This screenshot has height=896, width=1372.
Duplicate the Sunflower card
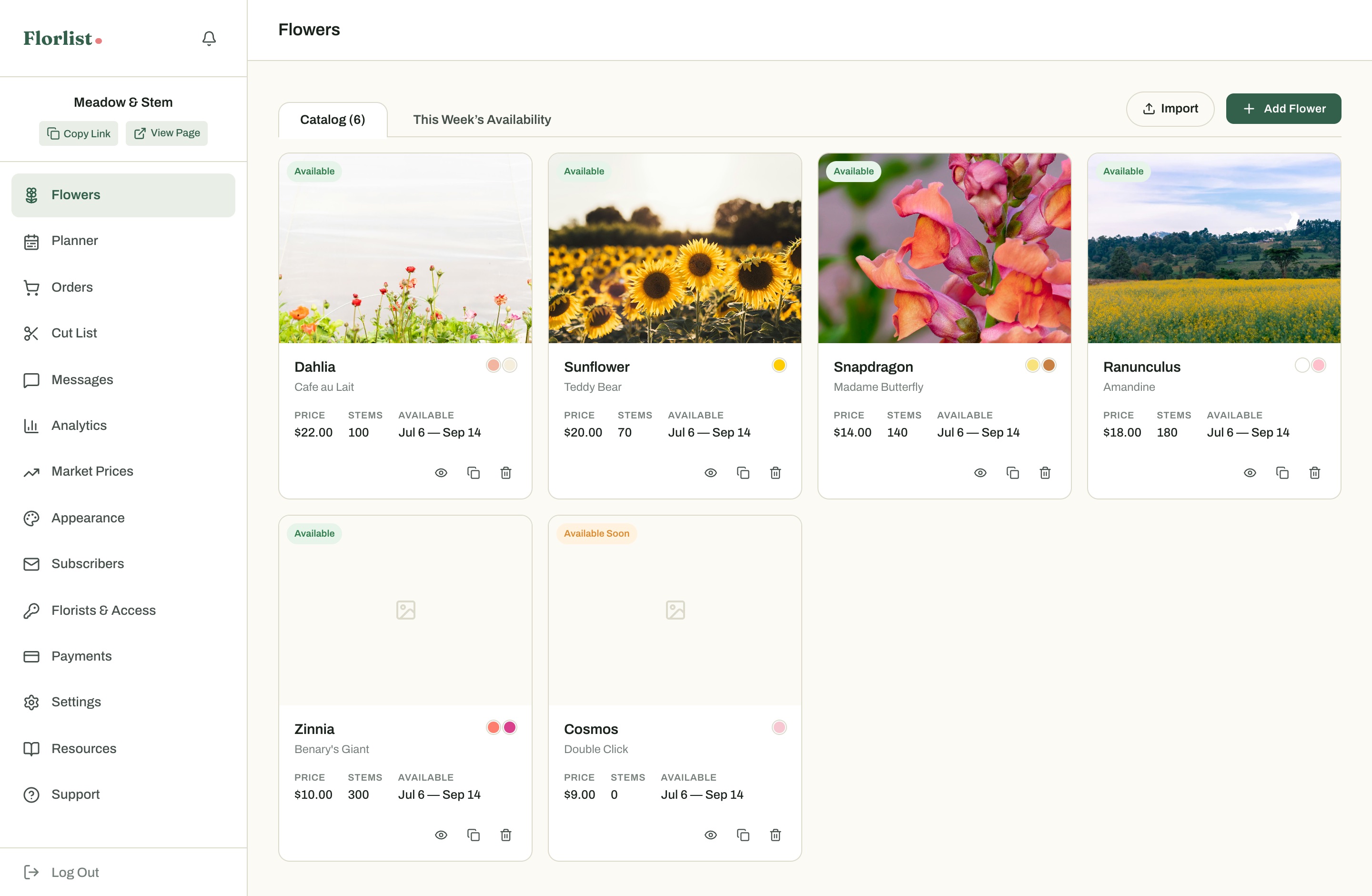[x=743, y=473]
